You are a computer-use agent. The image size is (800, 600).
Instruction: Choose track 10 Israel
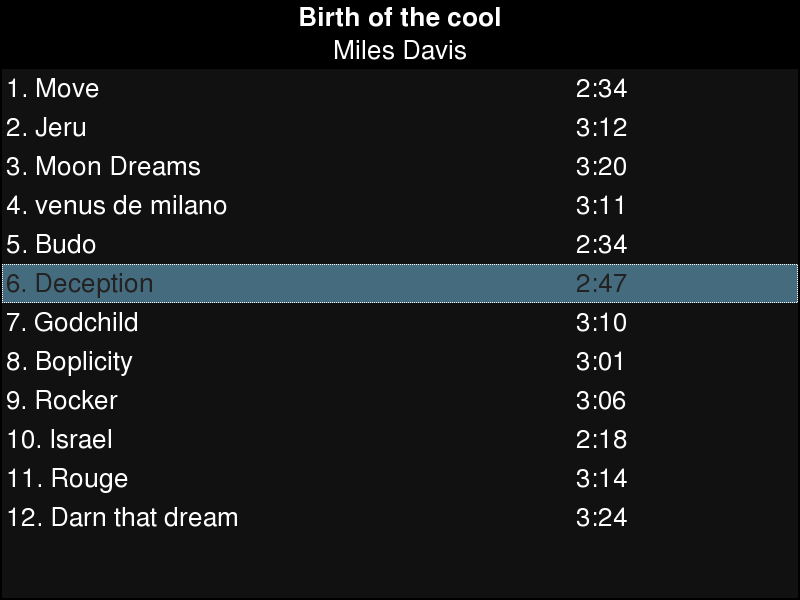[60, 439]
